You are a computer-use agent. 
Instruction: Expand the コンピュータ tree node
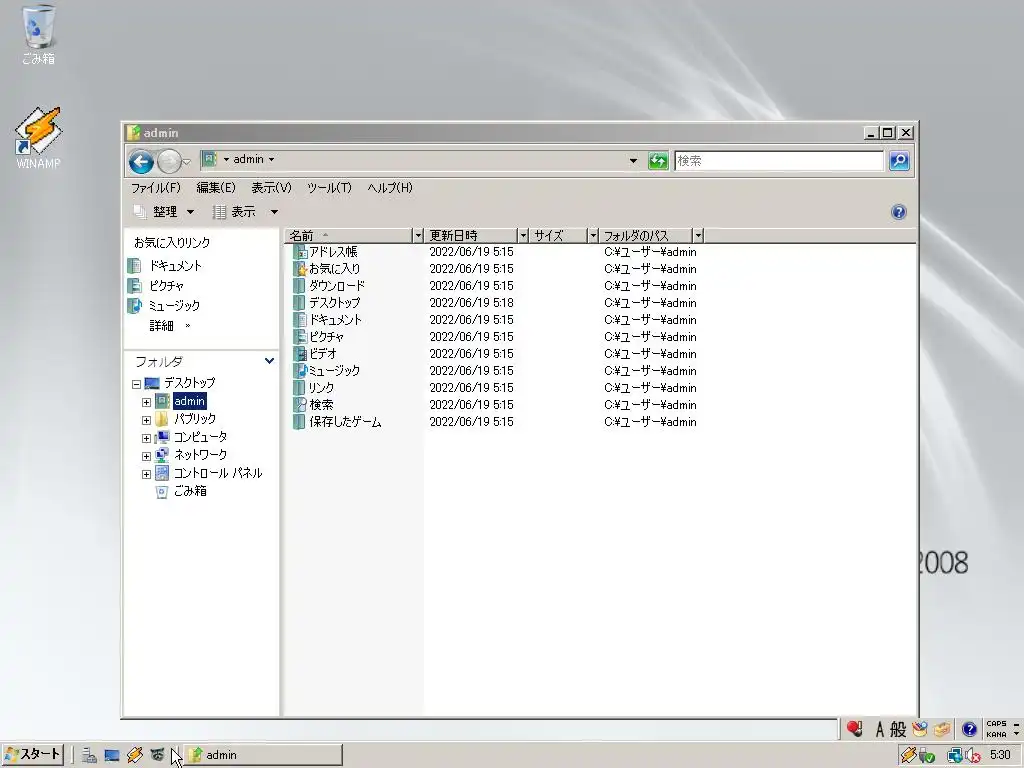pos(146,438)
